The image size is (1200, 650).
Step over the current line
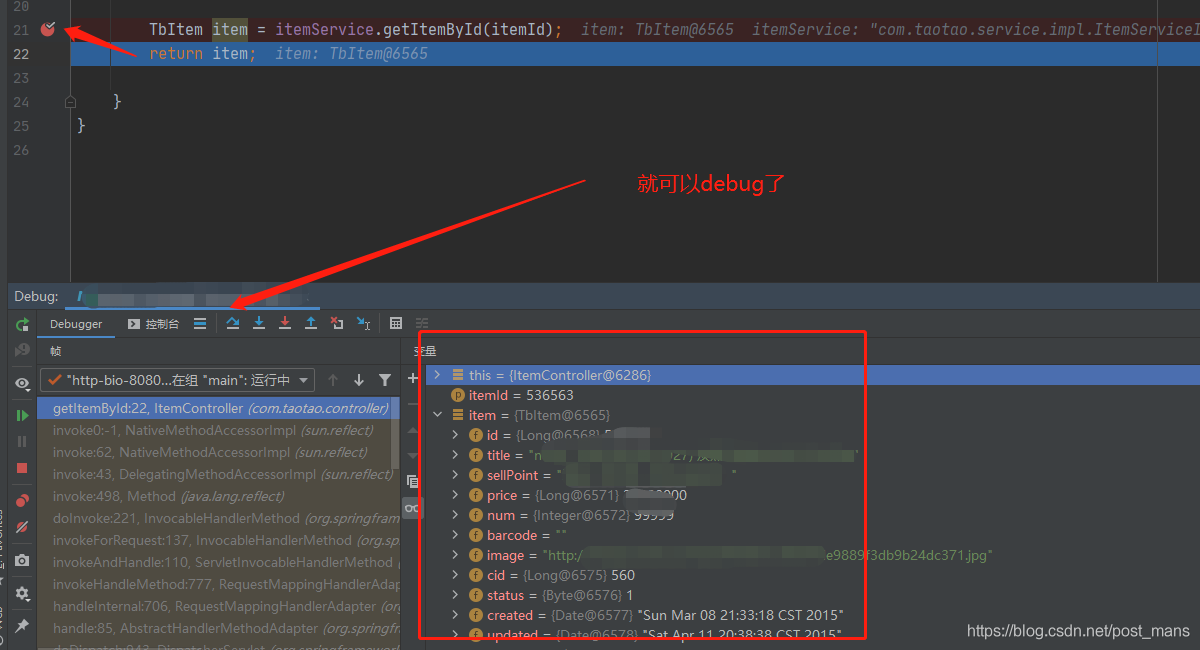tap(232, 322)
